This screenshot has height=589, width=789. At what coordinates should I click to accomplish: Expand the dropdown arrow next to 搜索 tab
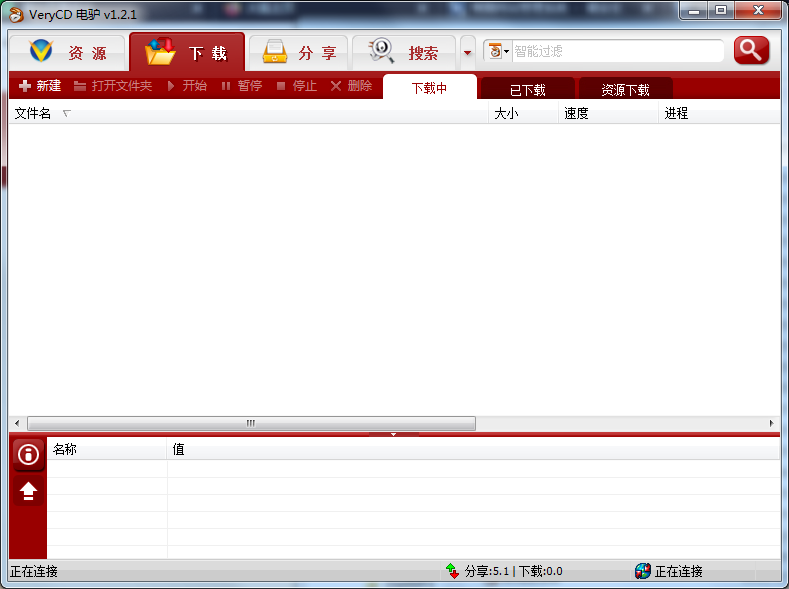(x=467, y=53)
